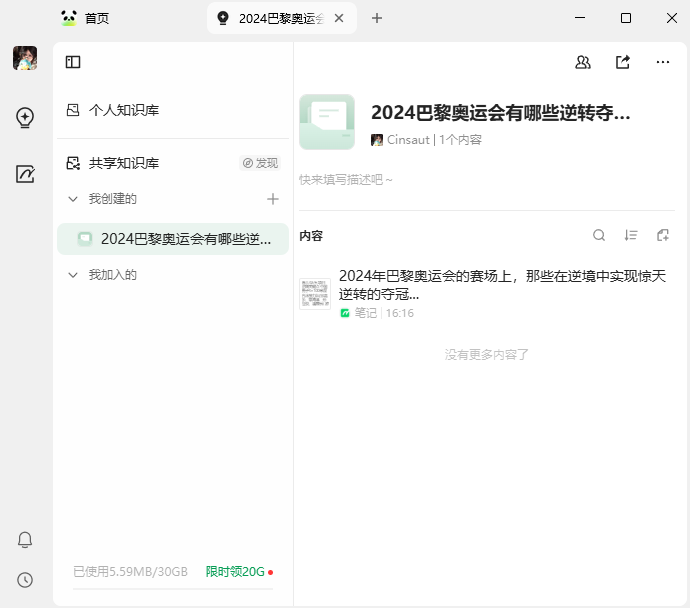Open the more options ellipsis menu
The width and height of the screenshot is (690, 608).
[x=663, y=62]
